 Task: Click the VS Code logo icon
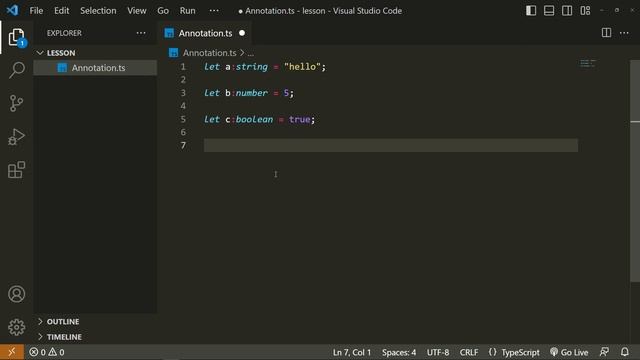pyautogui.click(x=12, y=10)
